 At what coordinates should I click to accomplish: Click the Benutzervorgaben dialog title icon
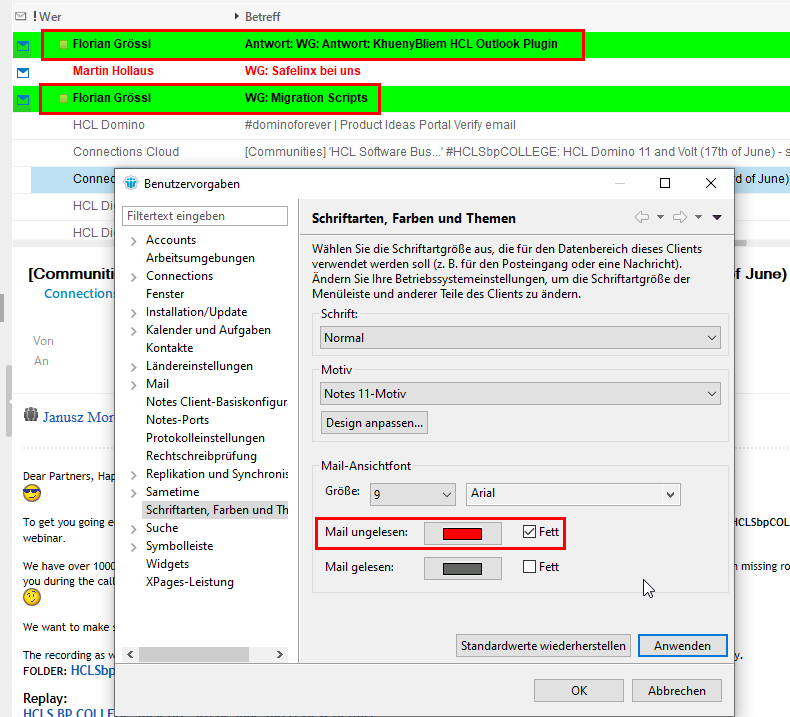pyautogui.click(x=130, y=183)
